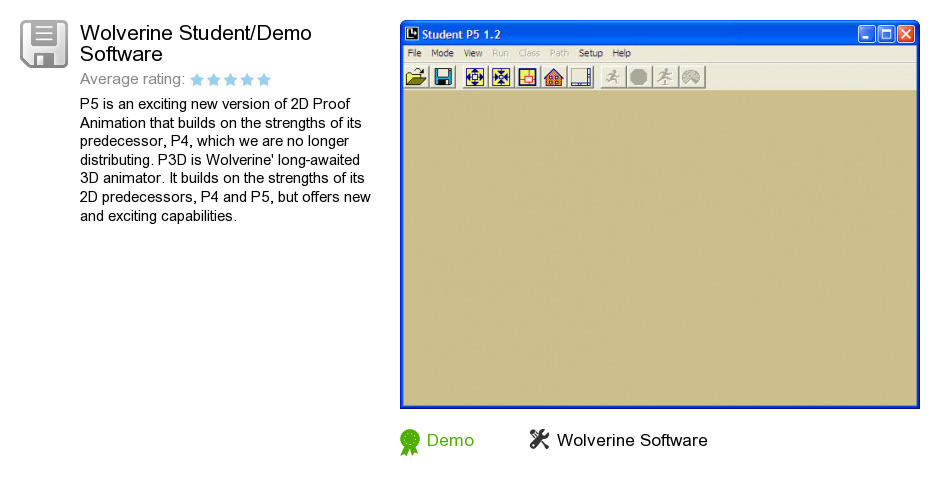Click inside the tan animation canvas area
The height and width of the screenshot is (486, 940).
tap(659, 248)
